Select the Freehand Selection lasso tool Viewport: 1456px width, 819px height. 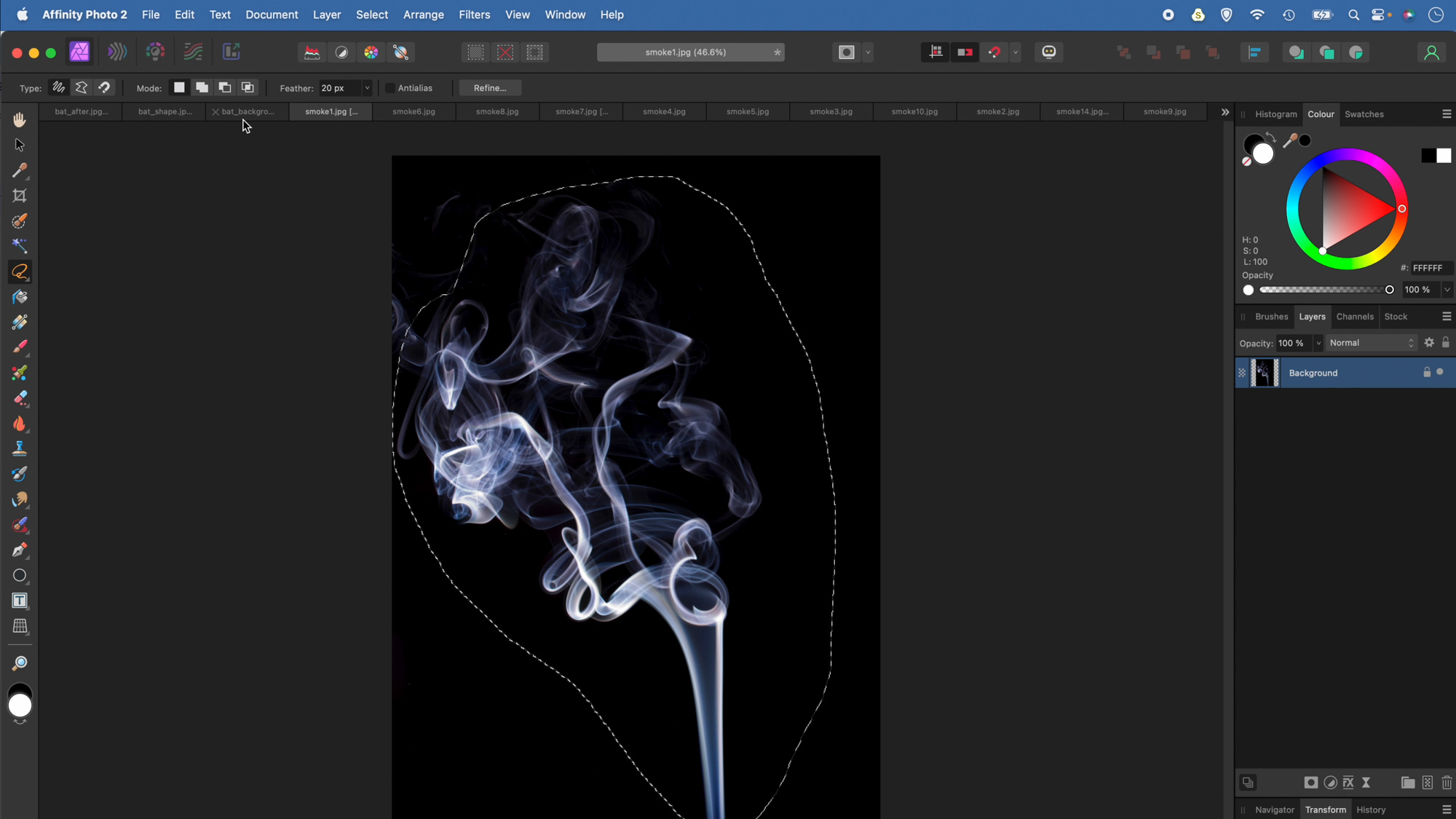(x=20, y=272)
